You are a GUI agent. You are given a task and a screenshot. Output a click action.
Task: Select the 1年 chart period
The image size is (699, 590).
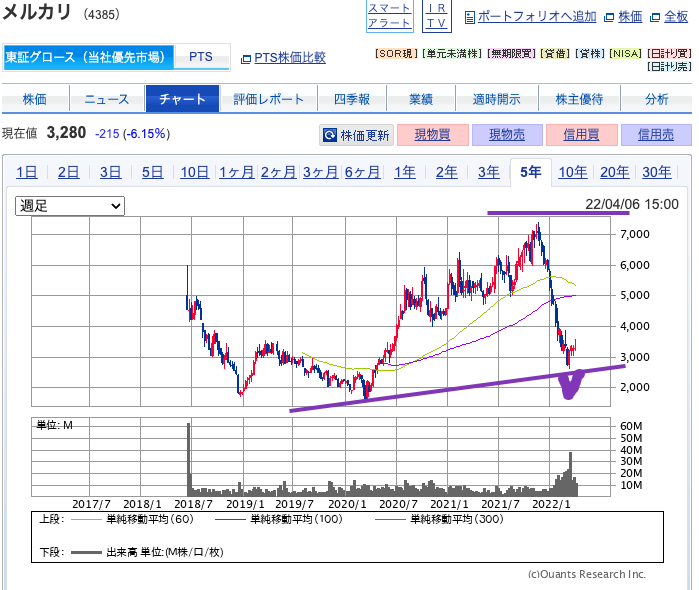click(405, 172)
